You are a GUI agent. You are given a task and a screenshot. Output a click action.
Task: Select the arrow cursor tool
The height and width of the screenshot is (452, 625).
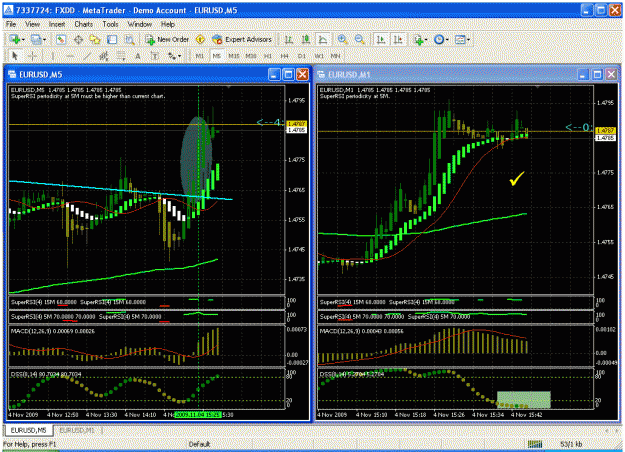click(15, 56)
